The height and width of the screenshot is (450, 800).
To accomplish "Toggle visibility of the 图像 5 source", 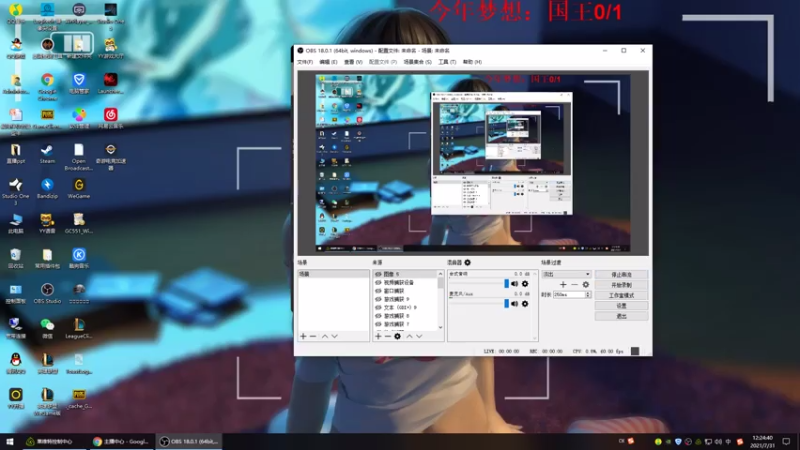I will pos(378,274).
